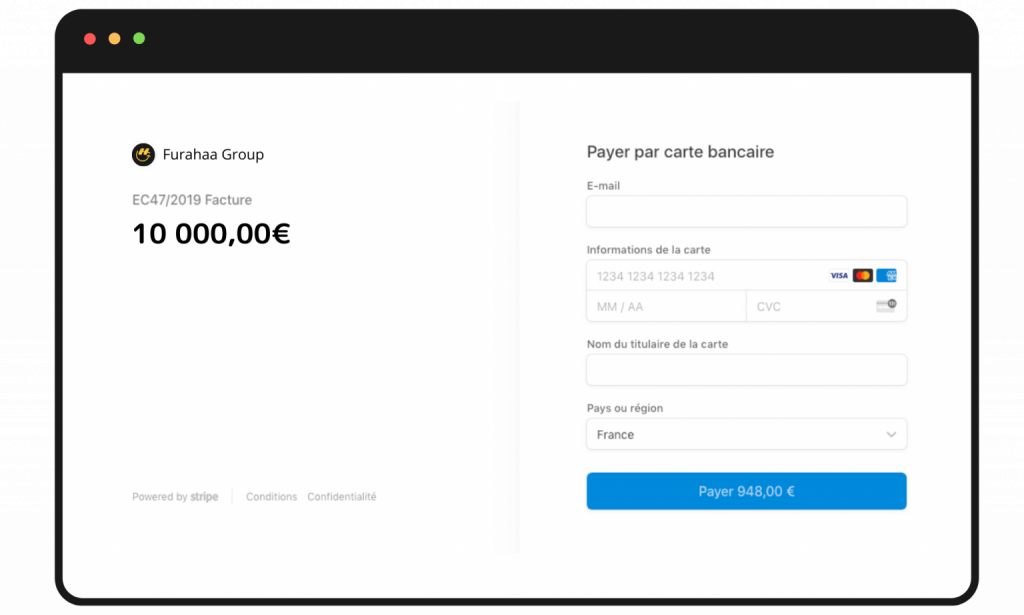The height and width of the screenshot is (615, 1024).
Task: Click the CVC card hint icon
Action: 886,306
